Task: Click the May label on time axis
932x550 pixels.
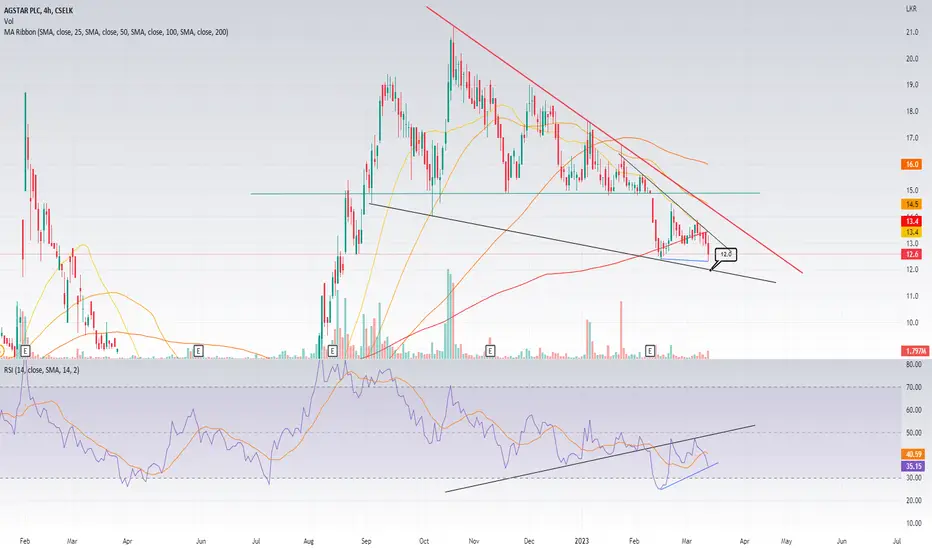Action: point(786,541)
